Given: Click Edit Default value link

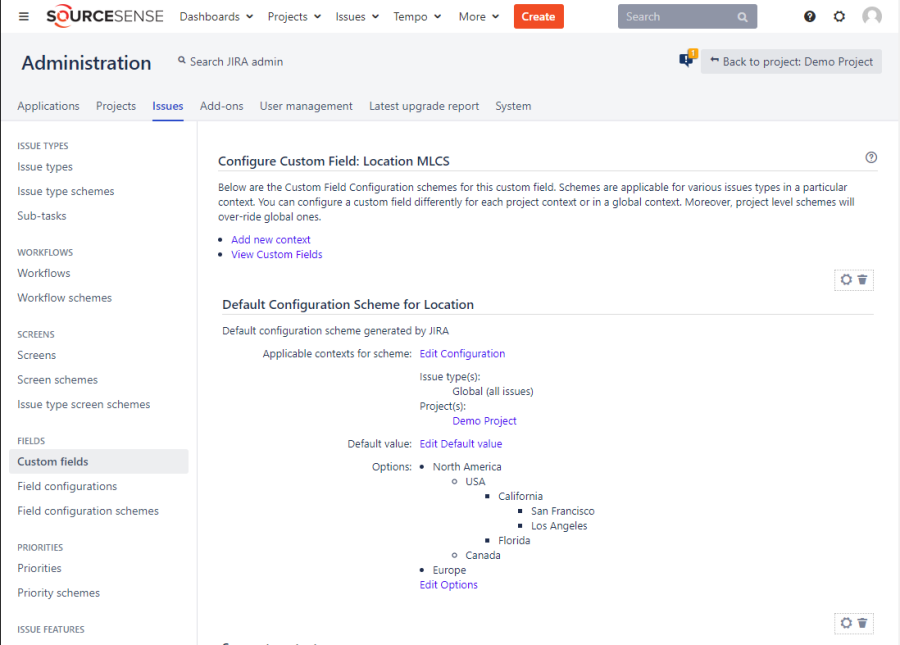Looking at the screenshot, I should coord(460,444).
